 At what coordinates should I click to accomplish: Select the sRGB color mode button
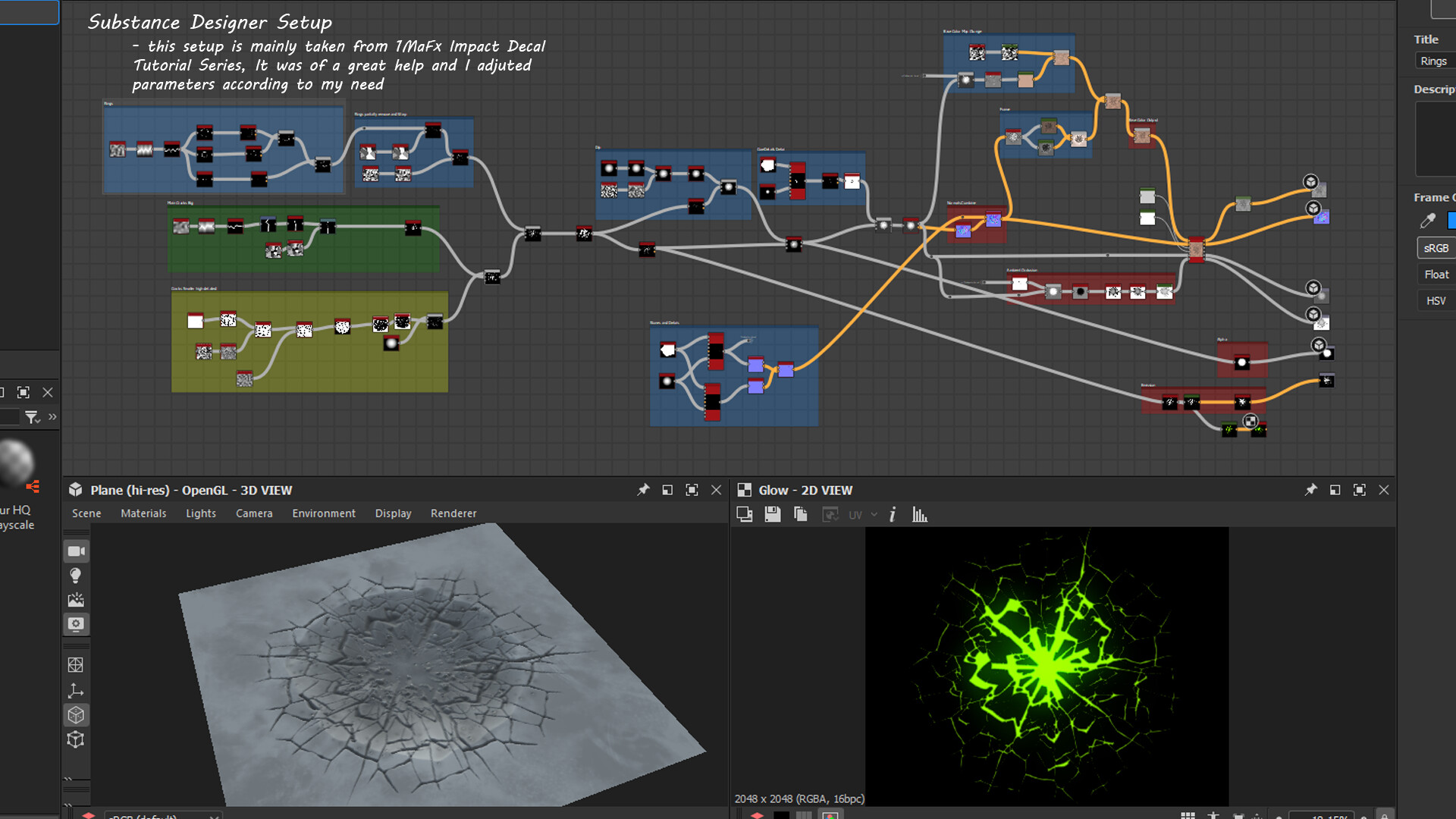pos(1436,248)
